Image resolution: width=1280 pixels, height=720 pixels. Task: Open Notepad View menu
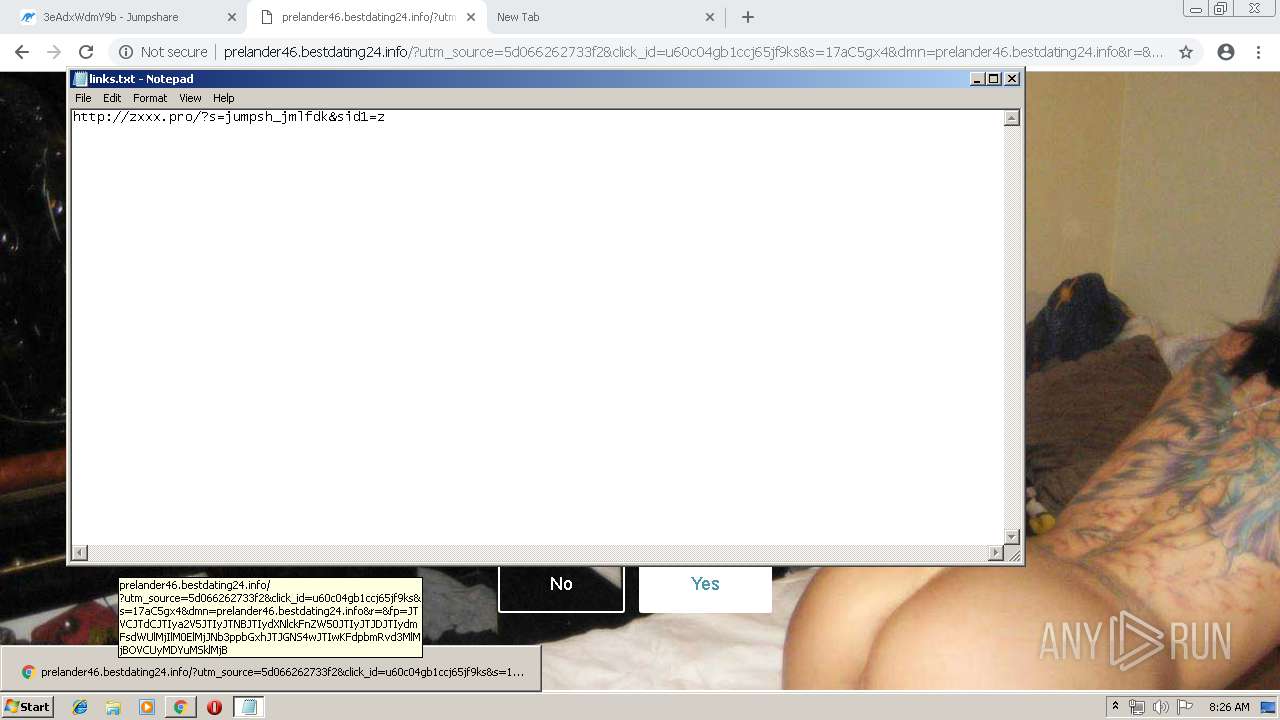click(x=190, y=98)
